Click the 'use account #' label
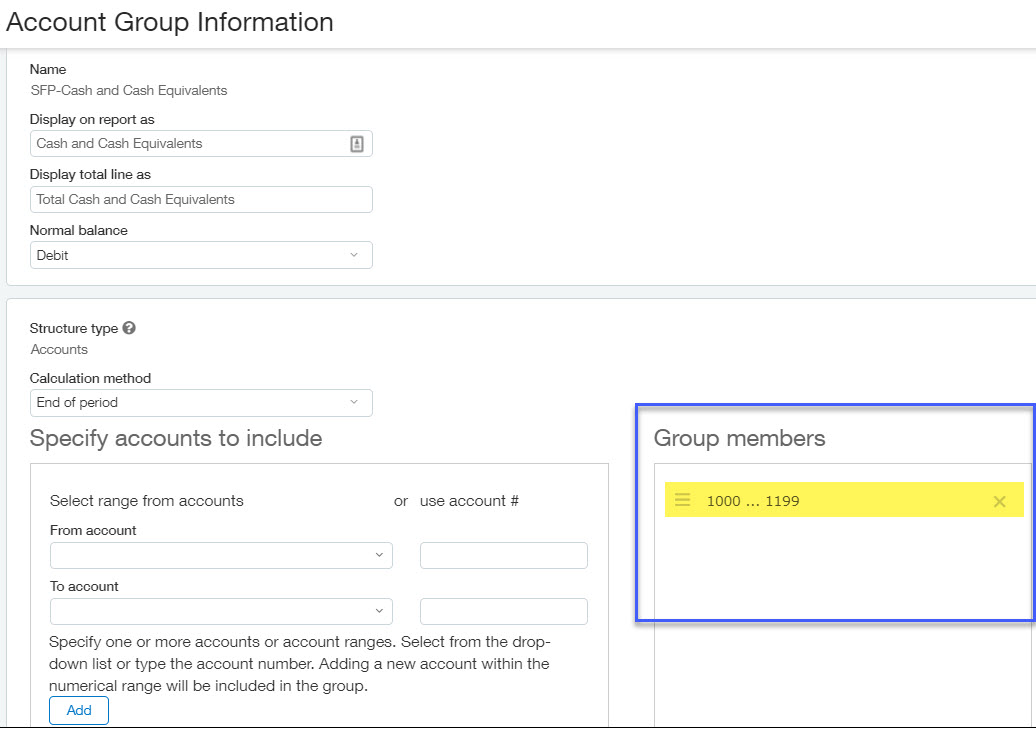 click(x=469, y=501)
